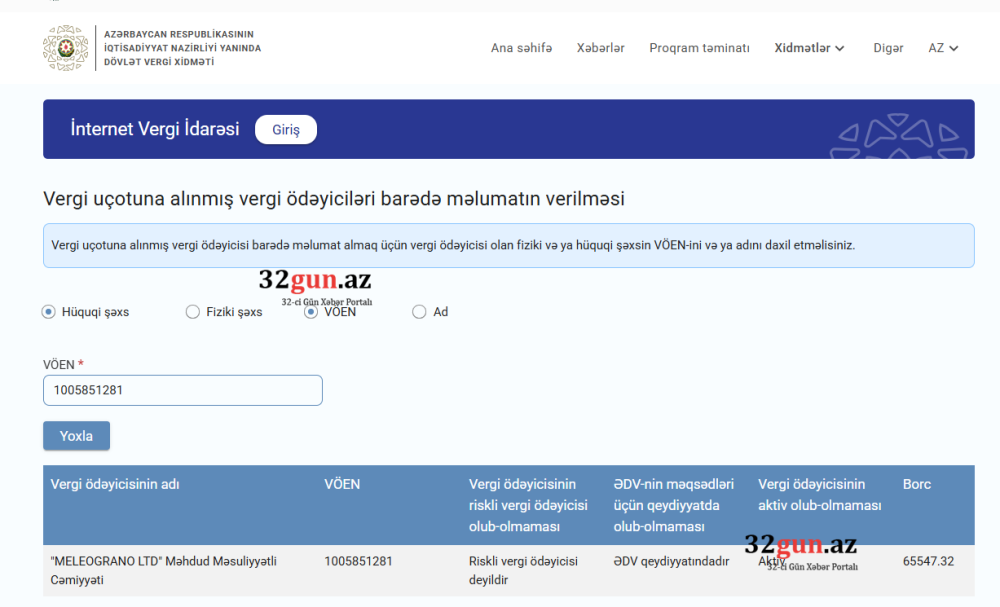This screenshot has width=1000, height=607.
Task: Click the chevron next to Xidmətlər
Action: point(838,48)
